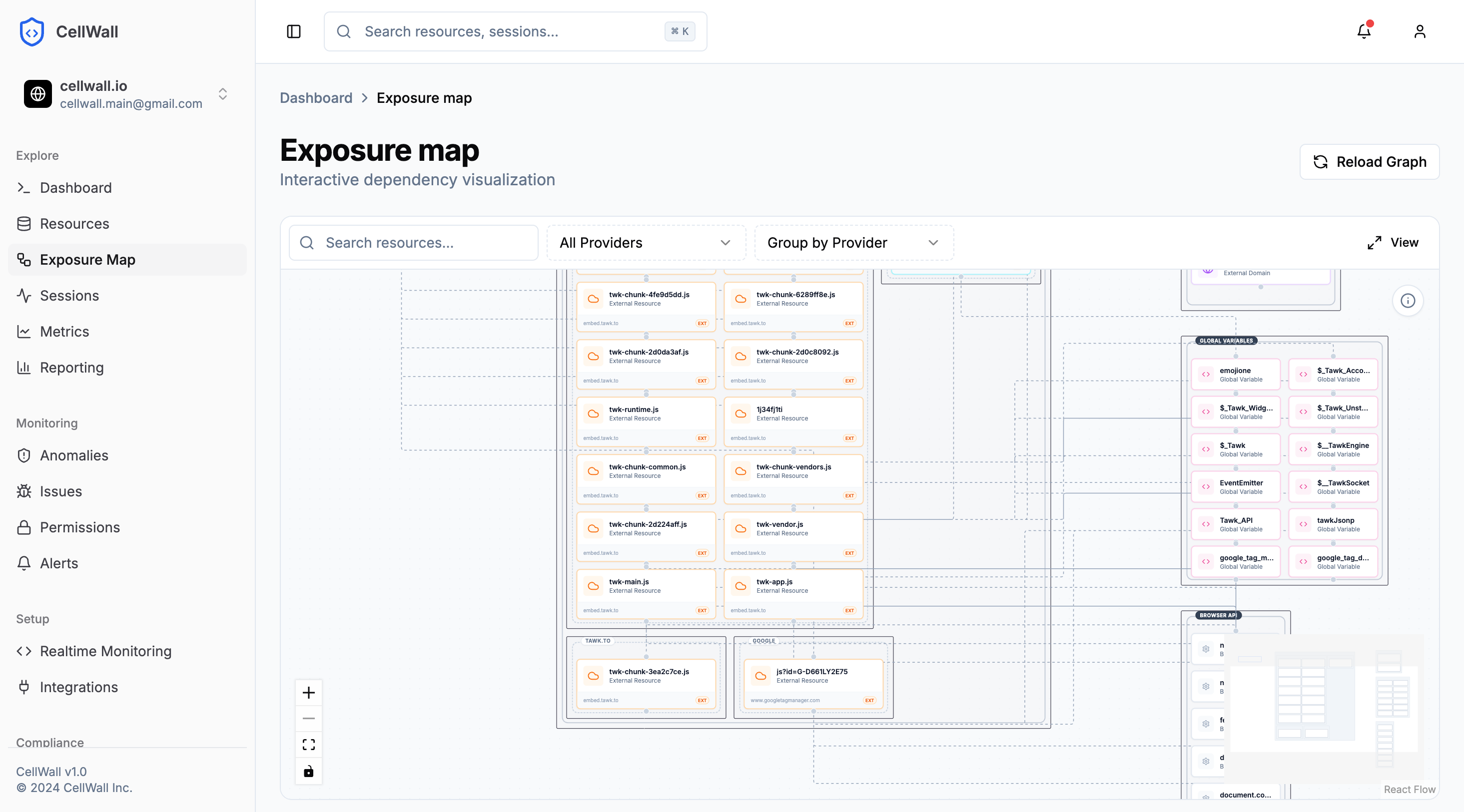Focus the Search resources input field
The image size is (1464, 812).
point(413,243)
